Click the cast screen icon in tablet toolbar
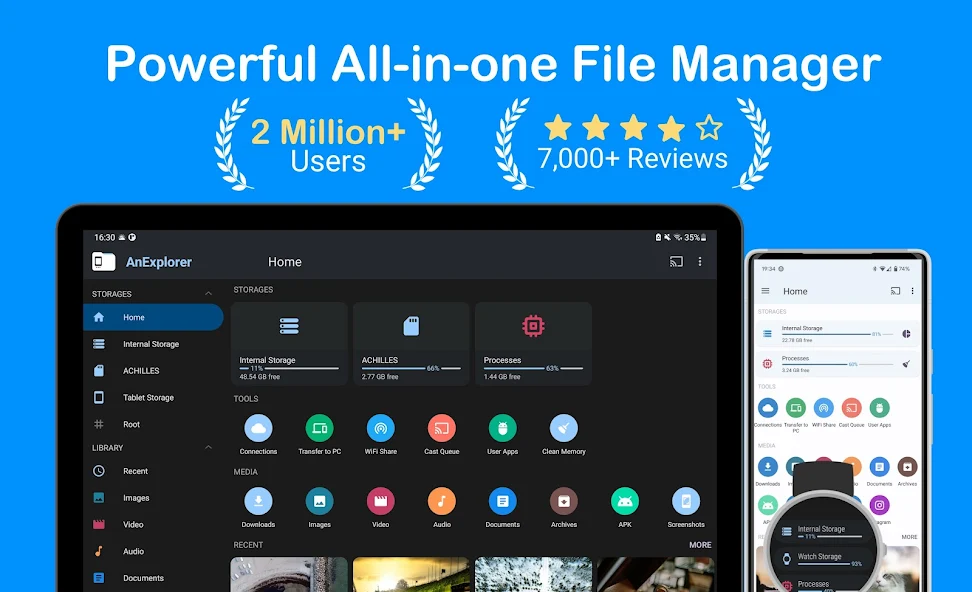 pos(676,262)
